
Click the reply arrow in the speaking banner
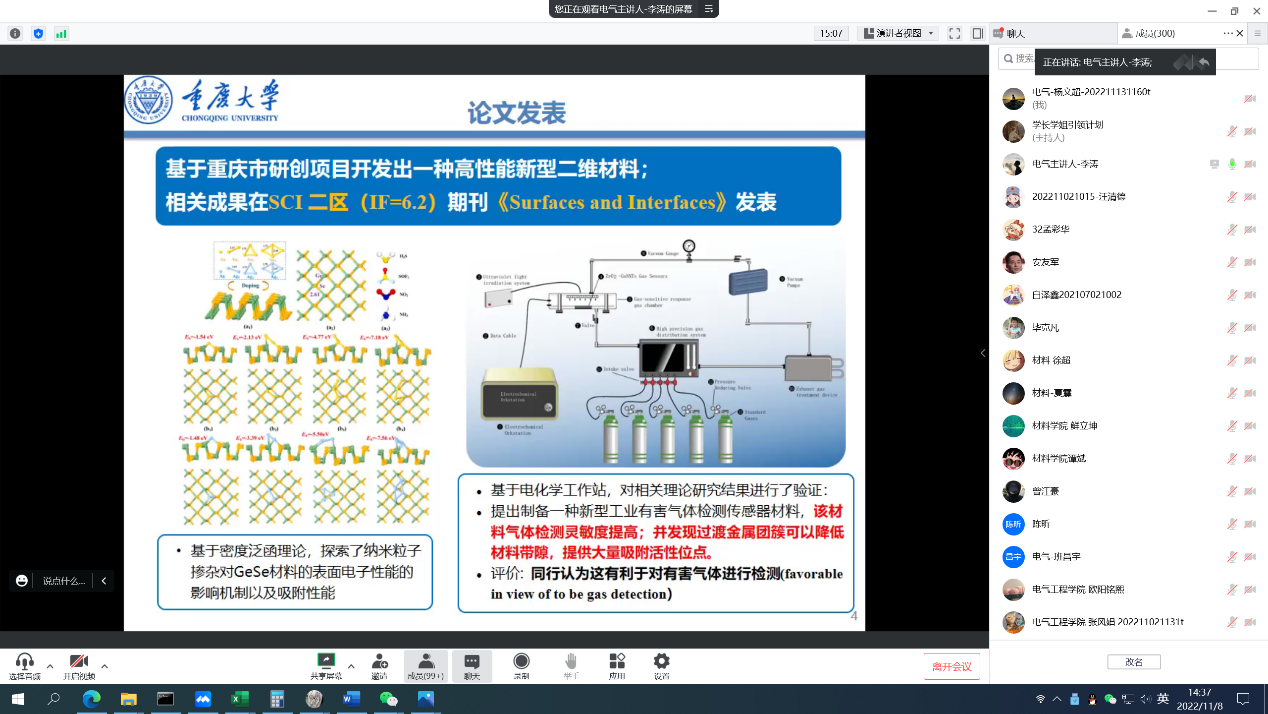1205,62
